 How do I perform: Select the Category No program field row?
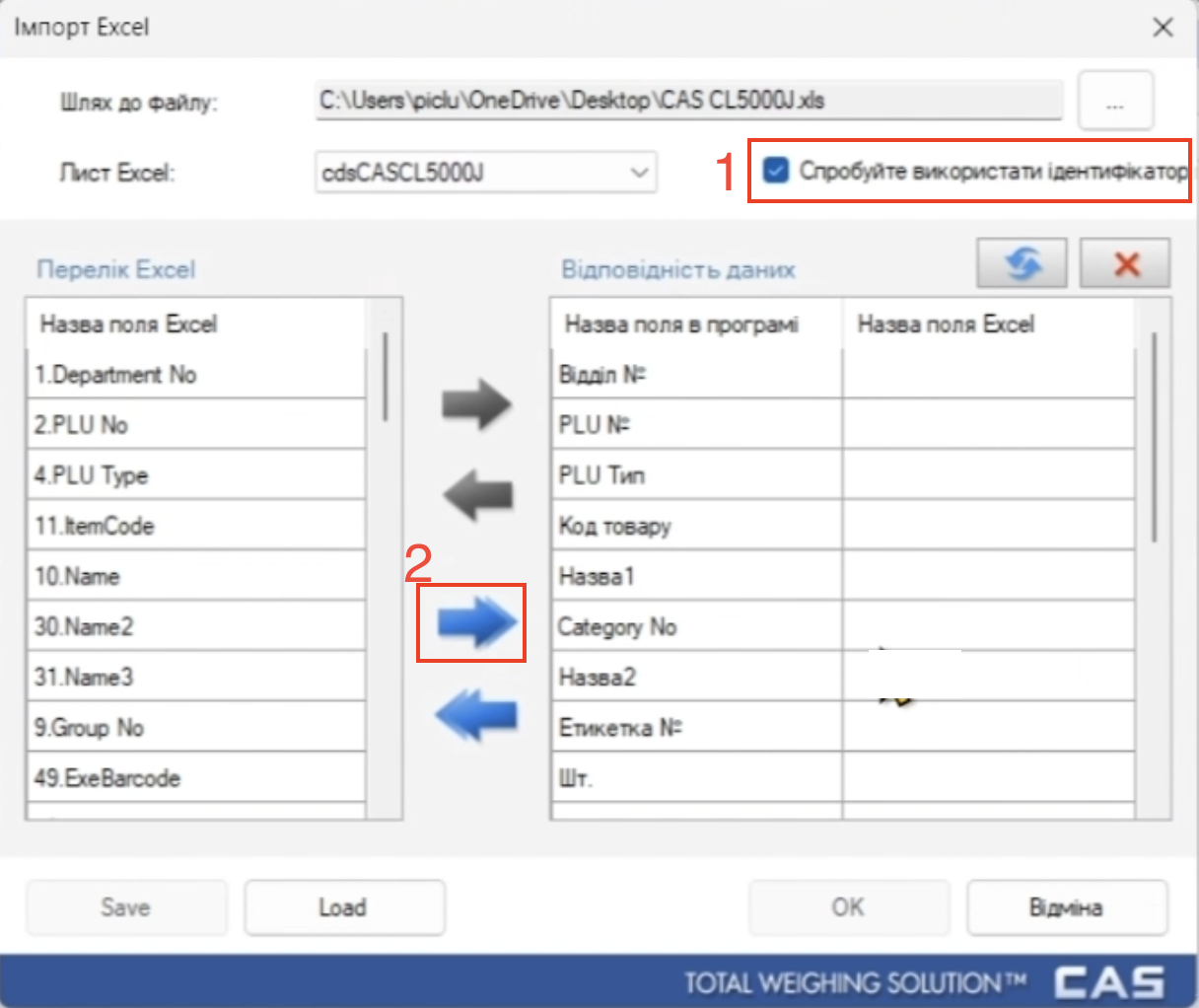[x=695, y=627]
